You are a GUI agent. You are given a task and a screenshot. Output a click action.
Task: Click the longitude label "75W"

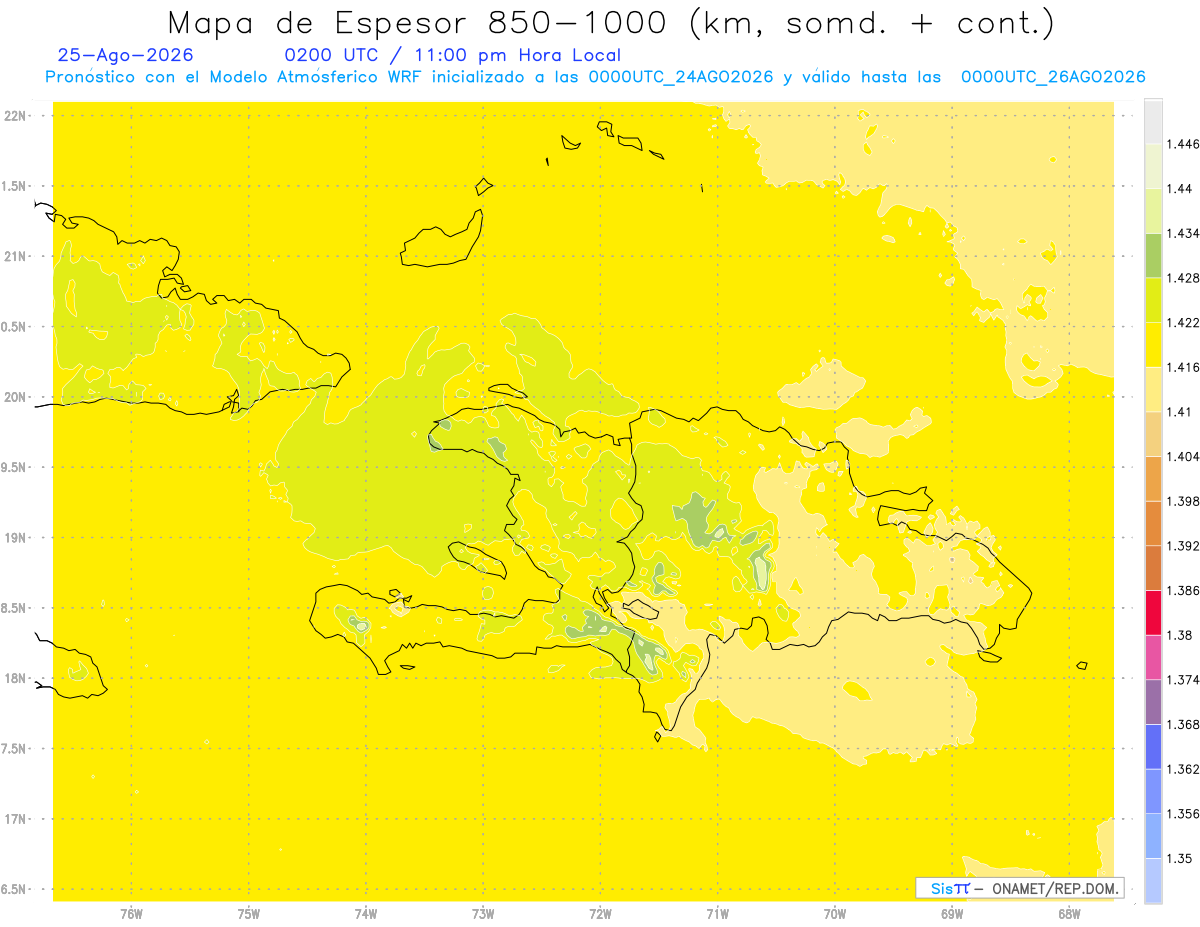coord(249,914)
